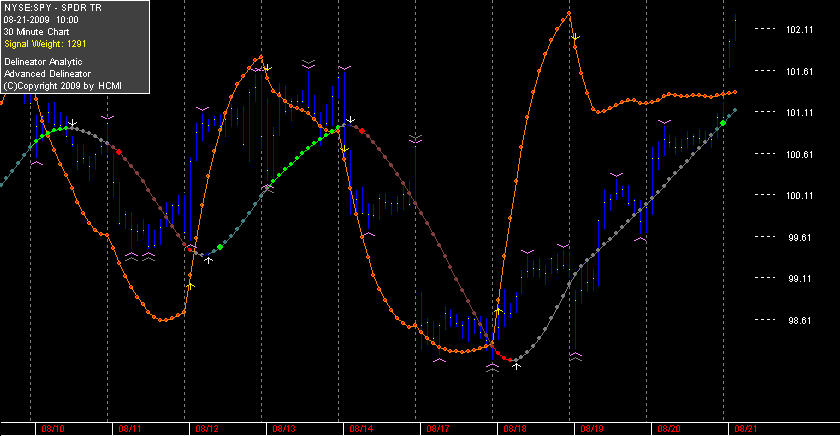The width and height of the screenshot is (840, 436).
Task: Select the 08/21 date marker
Action: pyautogui.click(x=746, y=429)
